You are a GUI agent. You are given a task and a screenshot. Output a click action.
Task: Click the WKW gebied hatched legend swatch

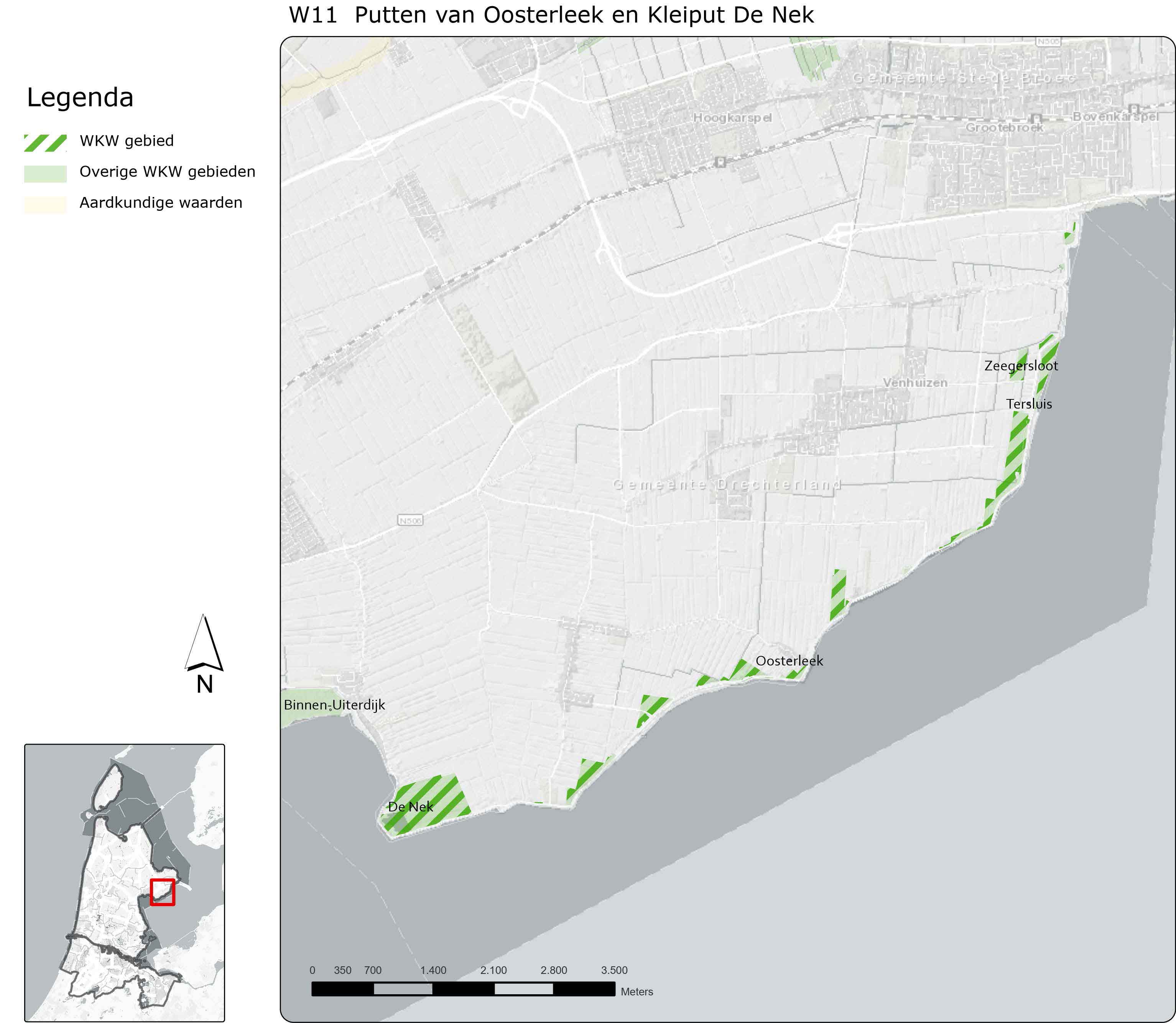(45, 143)
